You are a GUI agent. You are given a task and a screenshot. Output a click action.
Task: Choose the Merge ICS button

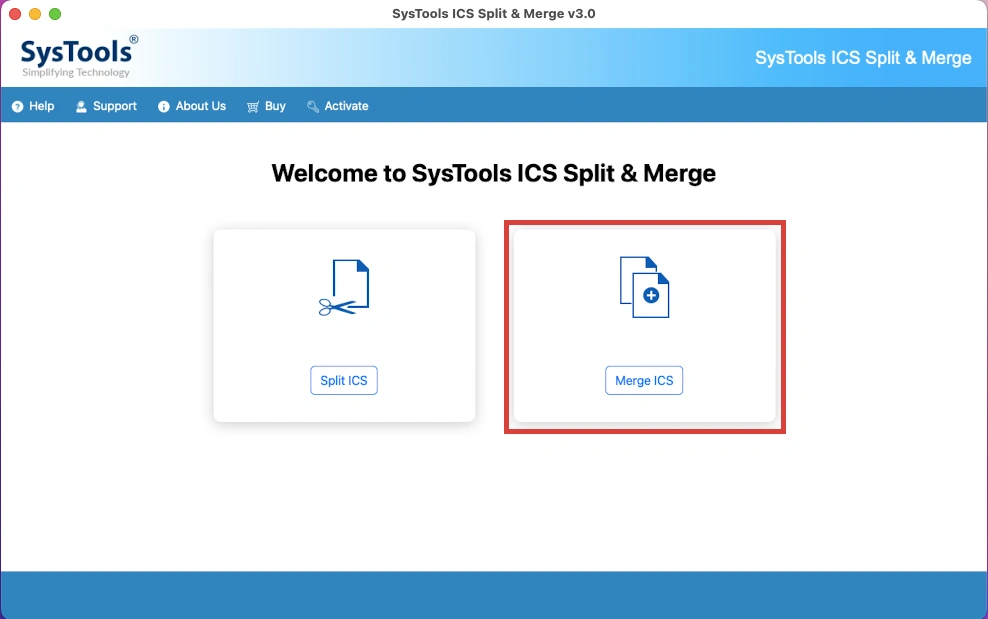(644, 380)
